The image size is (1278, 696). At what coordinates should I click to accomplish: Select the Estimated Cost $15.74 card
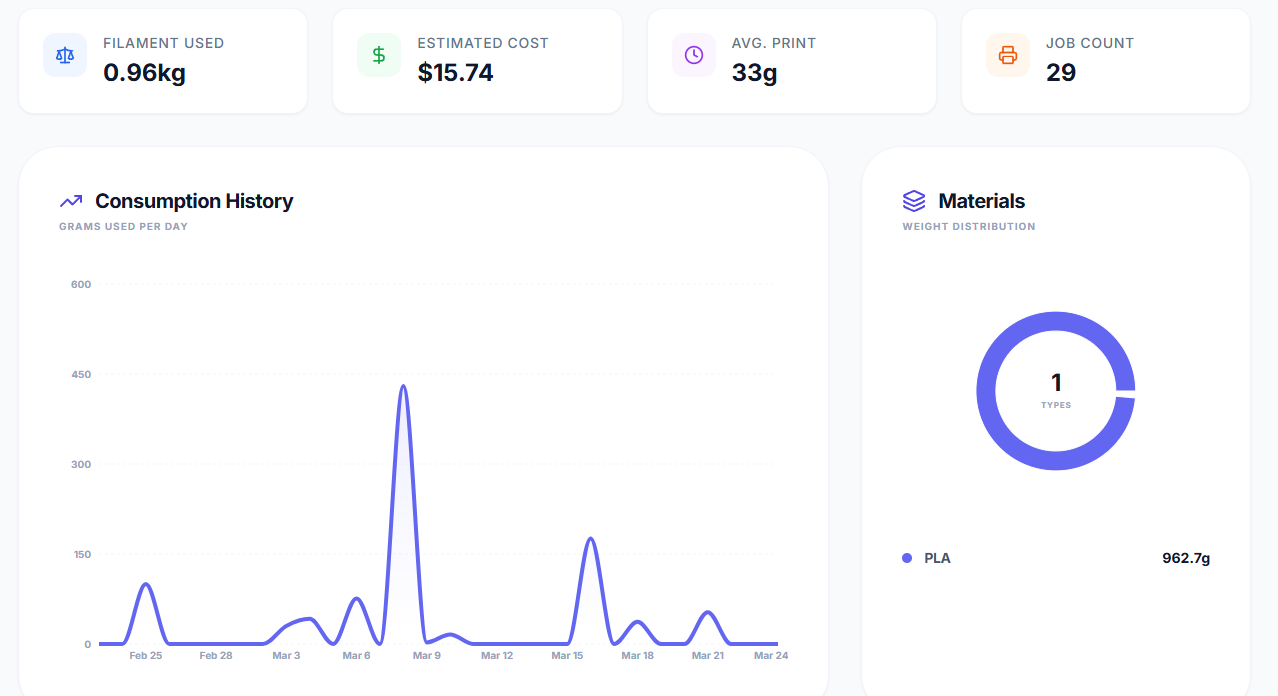click(477, 61)
